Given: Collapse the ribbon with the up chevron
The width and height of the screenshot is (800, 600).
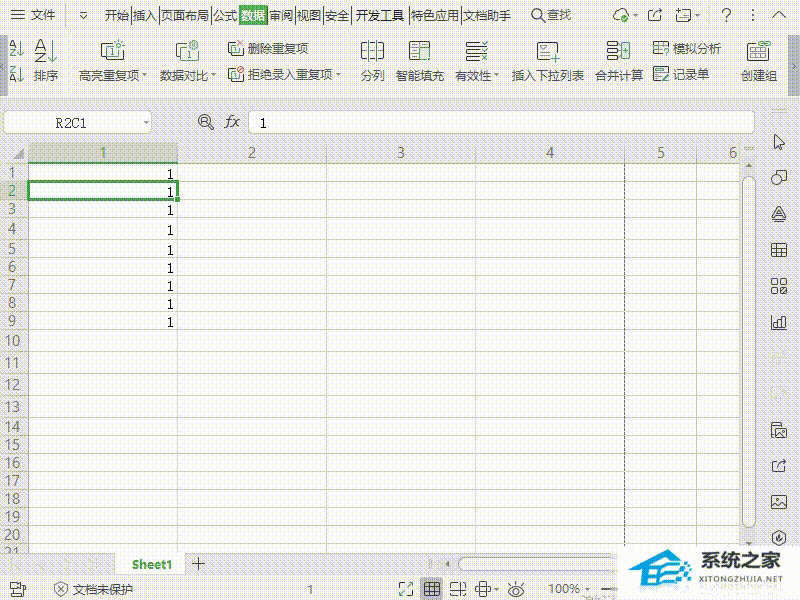Looking at the screenshot, I should tap(779, 15).
